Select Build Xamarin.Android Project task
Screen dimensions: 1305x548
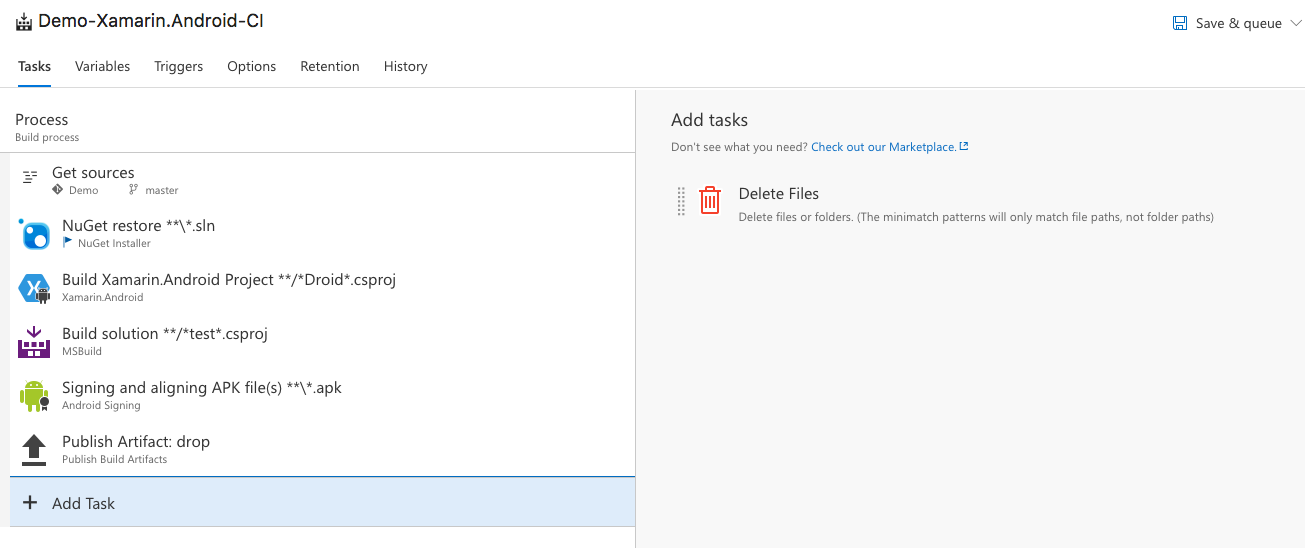click(x=322, y=288)
